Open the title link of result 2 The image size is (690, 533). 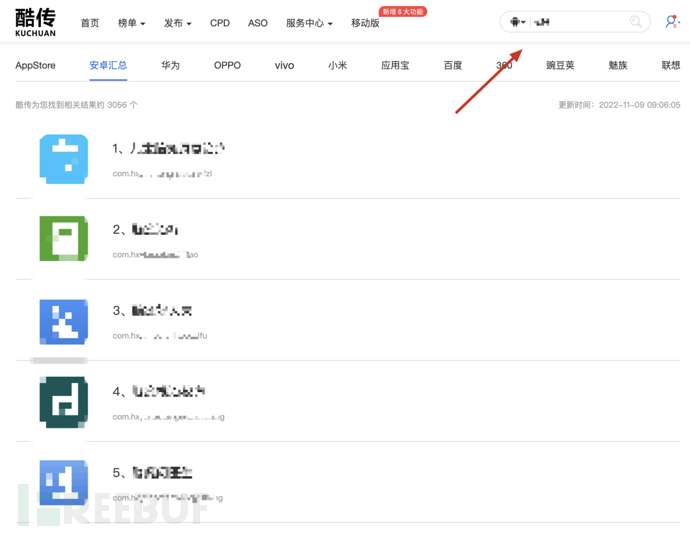coord(145,229)
